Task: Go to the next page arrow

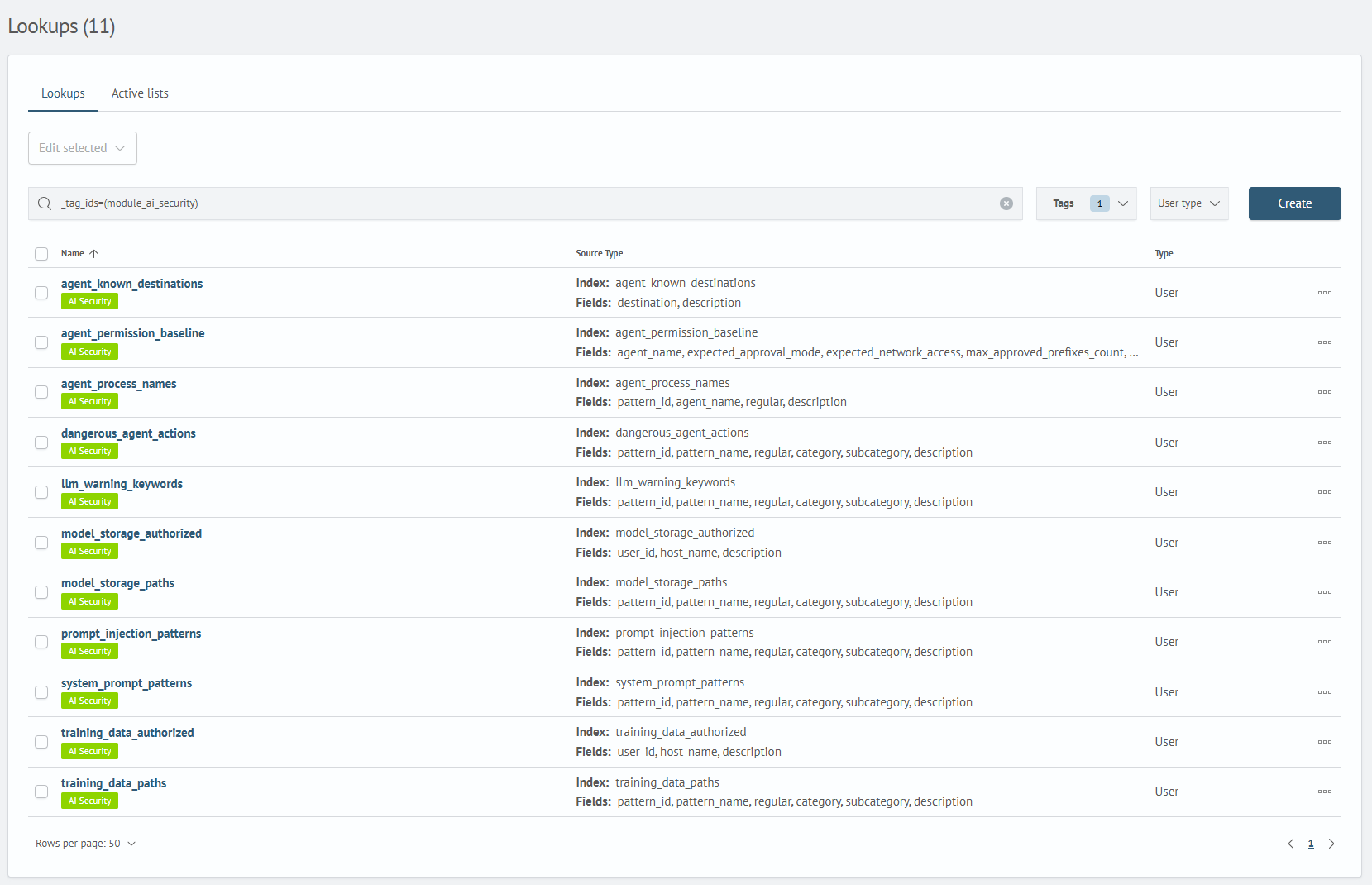Action: tap(1331, 844)
